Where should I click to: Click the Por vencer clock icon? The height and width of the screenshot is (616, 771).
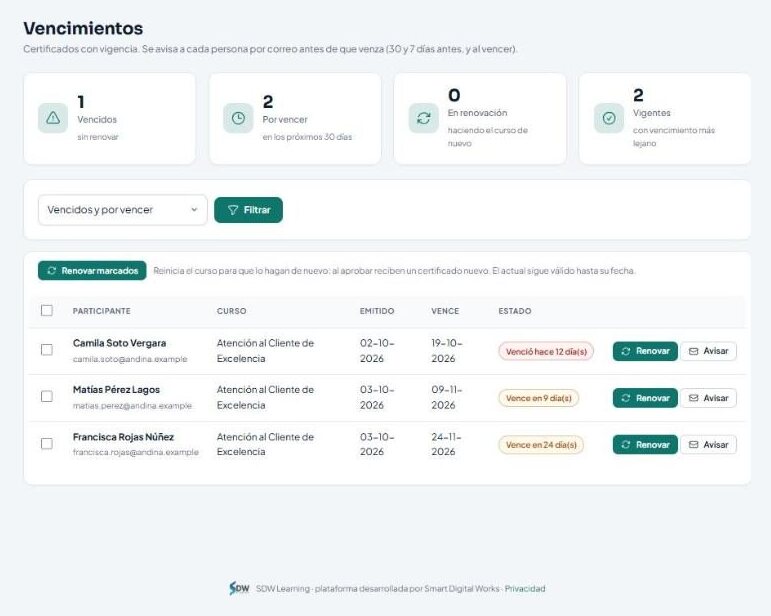coord(238,118)
